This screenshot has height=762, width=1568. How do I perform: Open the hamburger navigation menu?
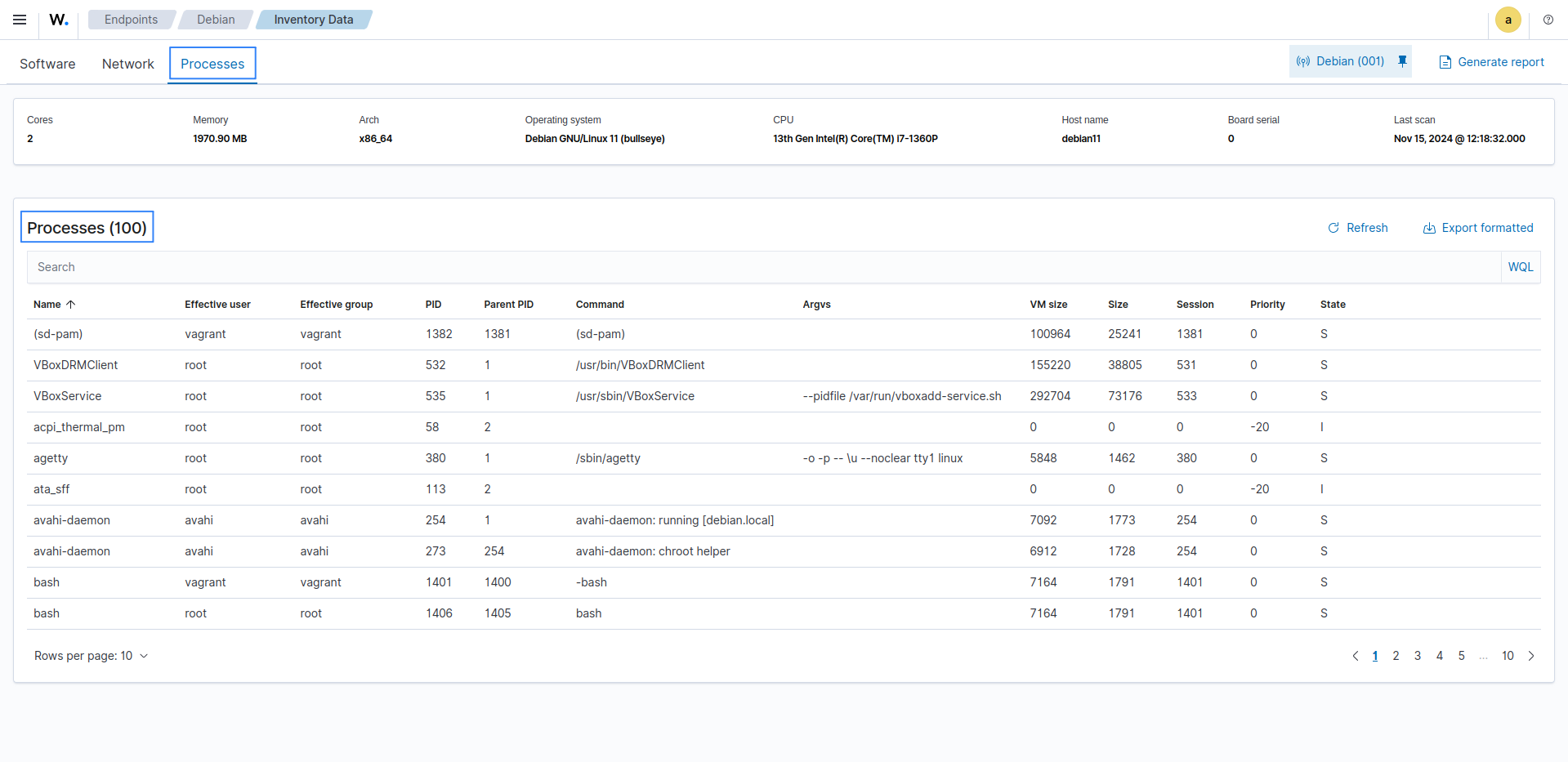pyautogui.click(x=20, y=20)
